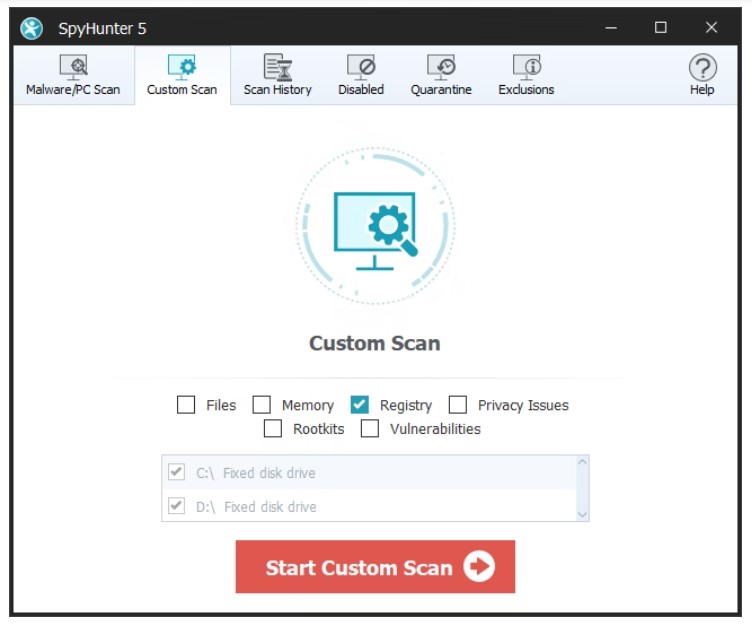Click the Rootkits label text

click(319, 429)
